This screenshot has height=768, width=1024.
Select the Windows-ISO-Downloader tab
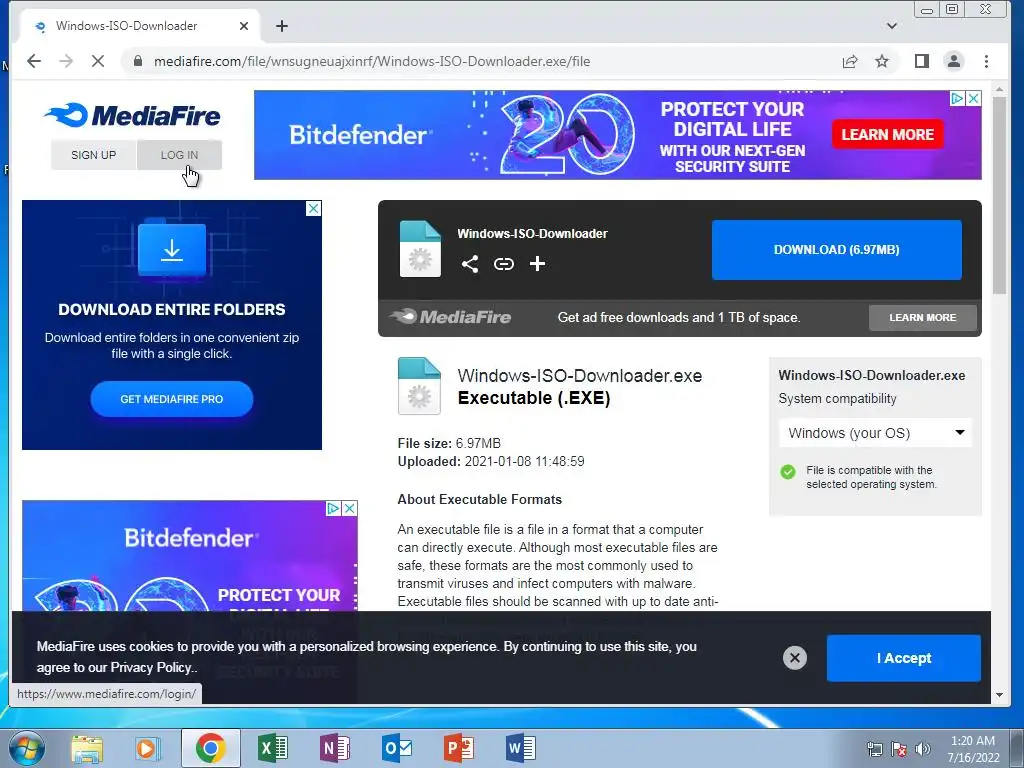(140, 26)
